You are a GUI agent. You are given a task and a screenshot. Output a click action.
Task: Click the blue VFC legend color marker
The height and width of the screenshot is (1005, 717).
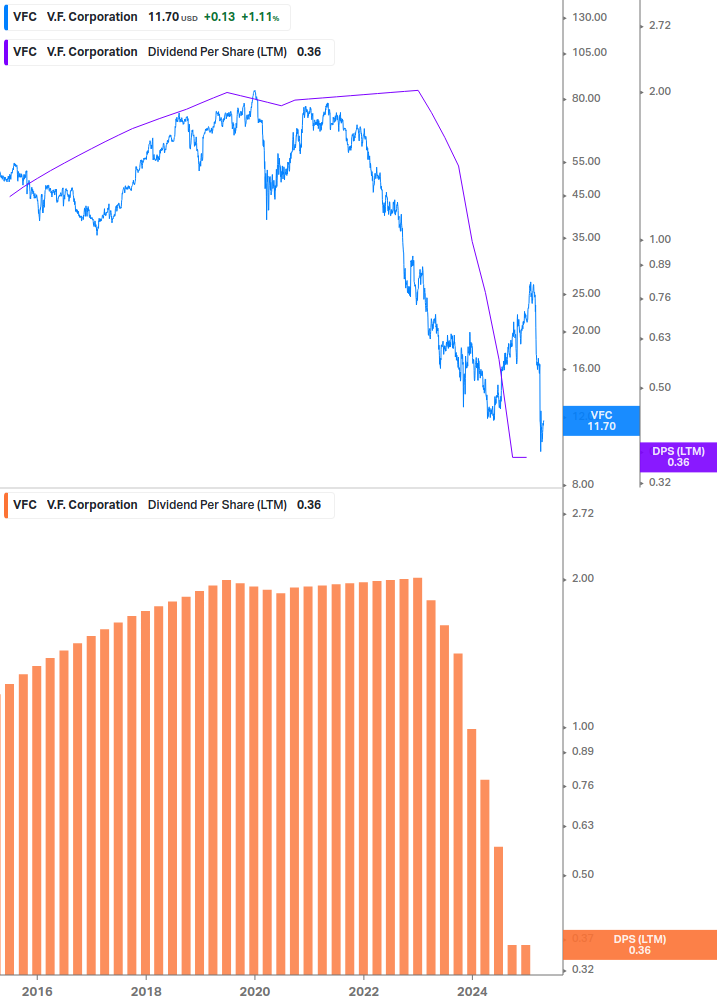pyautogui.click(x=6, y=17)
